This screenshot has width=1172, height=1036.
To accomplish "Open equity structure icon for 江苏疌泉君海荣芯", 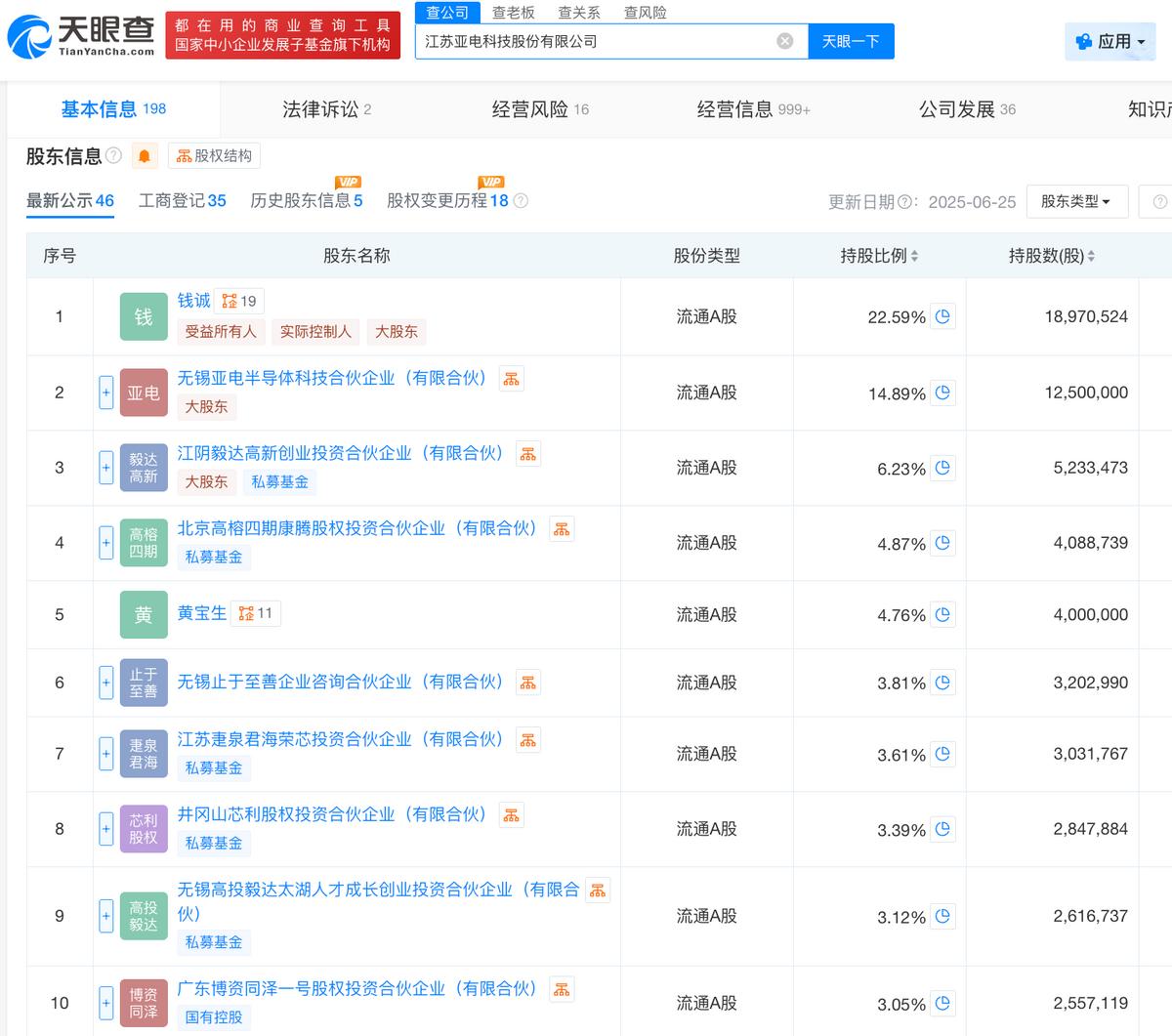I will point(527,740).
